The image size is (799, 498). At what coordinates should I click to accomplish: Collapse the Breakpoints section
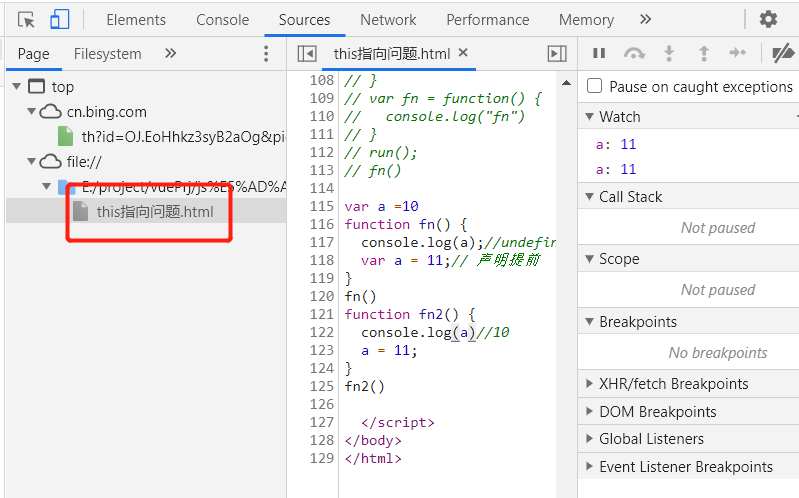pyautogui.click(x=590, y=322)
